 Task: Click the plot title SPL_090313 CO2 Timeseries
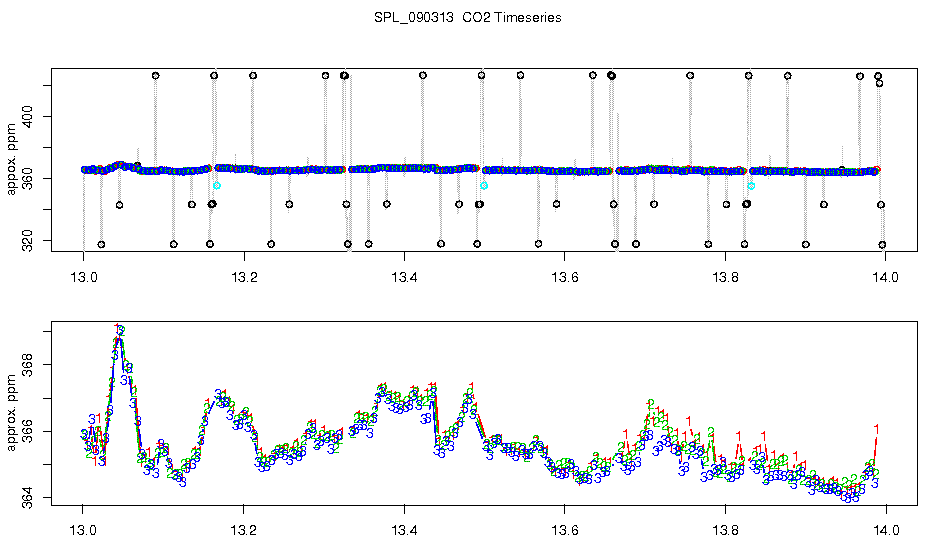[467, 18]
